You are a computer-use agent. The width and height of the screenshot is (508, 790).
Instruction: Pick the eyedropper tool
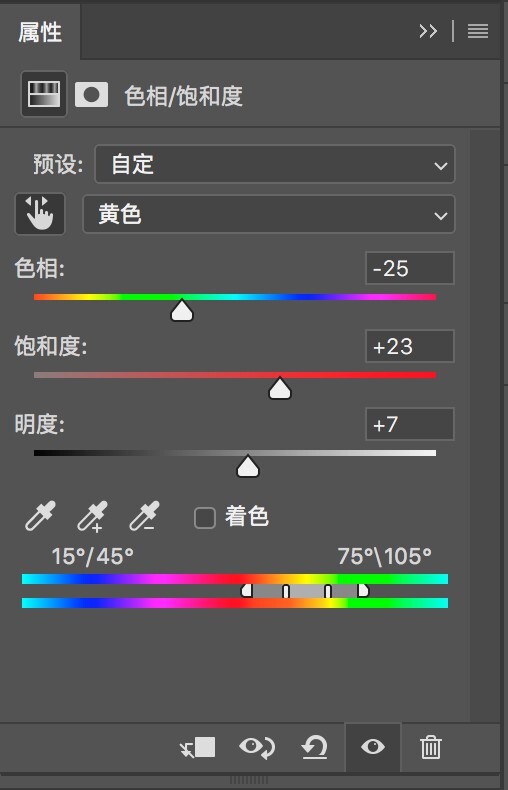40,516
